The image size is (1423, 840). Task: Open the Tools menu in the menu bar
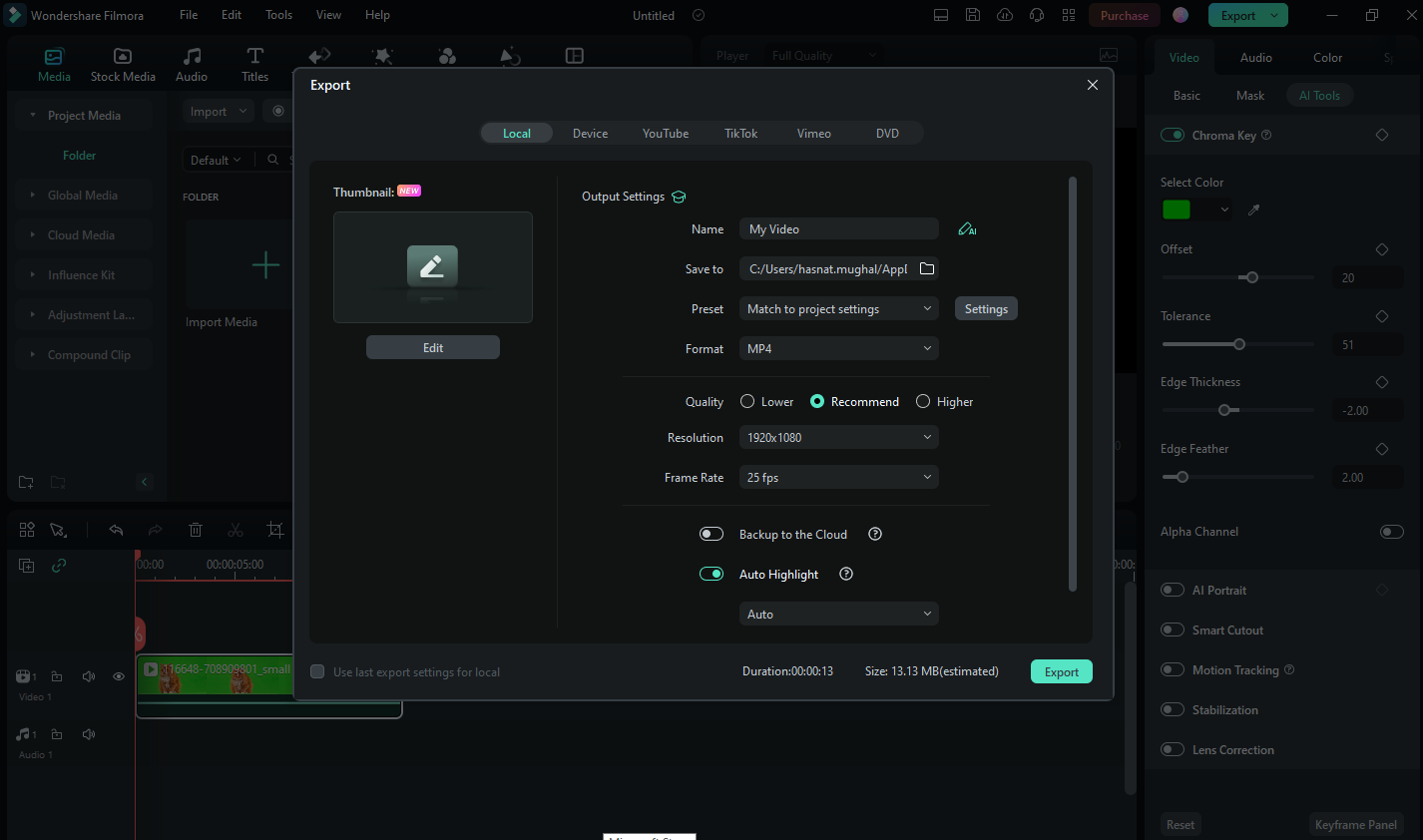[278, 14]
